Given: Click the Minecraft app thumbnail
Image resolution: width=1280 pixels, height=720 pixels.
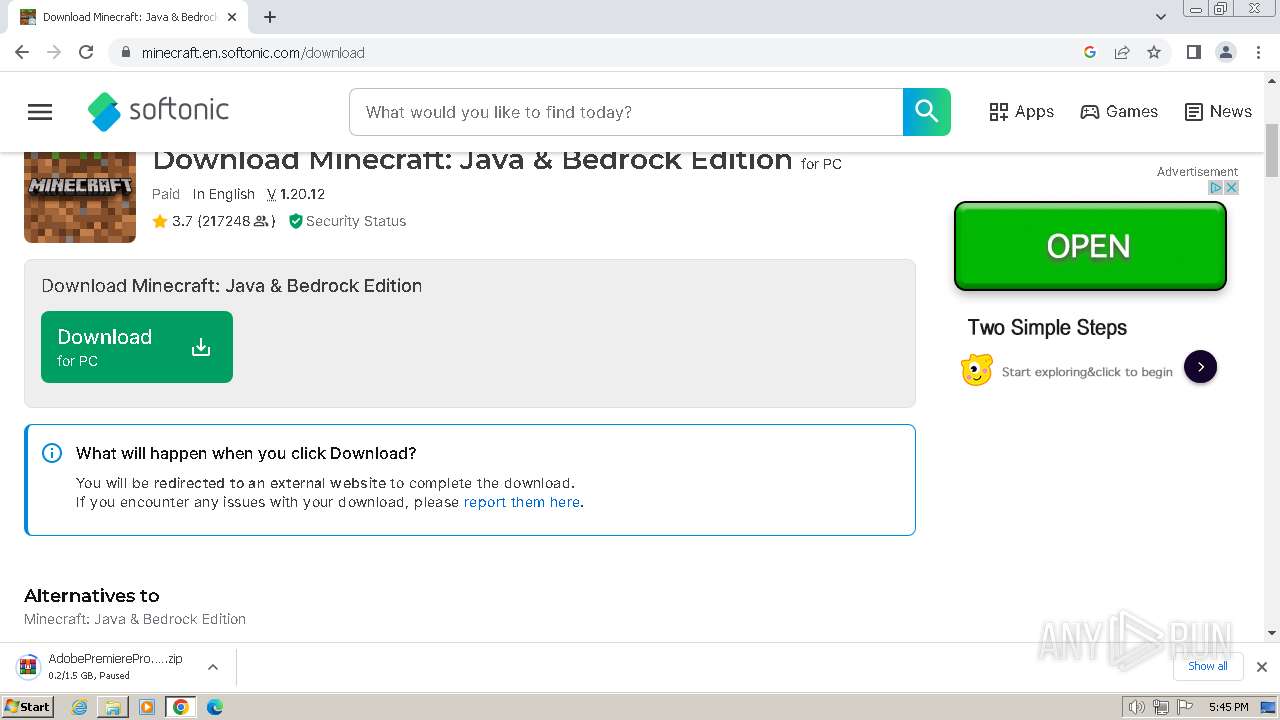Looking at the screenshot, I should tap(80, 197).
